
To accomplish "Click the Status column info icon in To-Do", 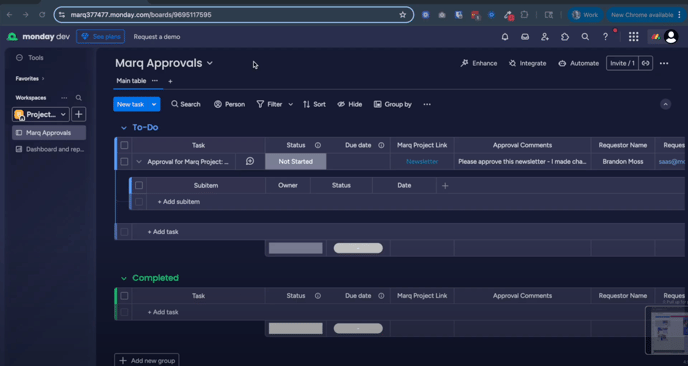I will (318, 145).
